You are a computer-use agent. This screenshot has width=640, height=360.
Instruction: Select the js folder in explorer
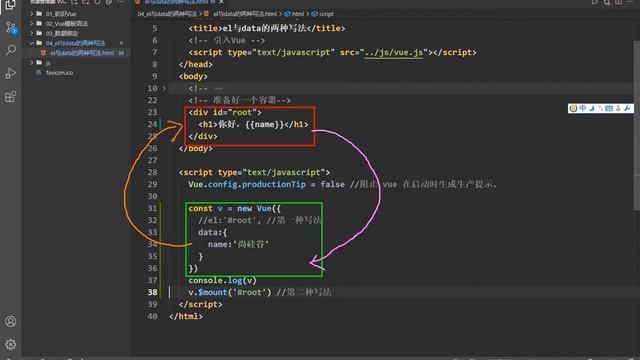[x=48, y=62]
